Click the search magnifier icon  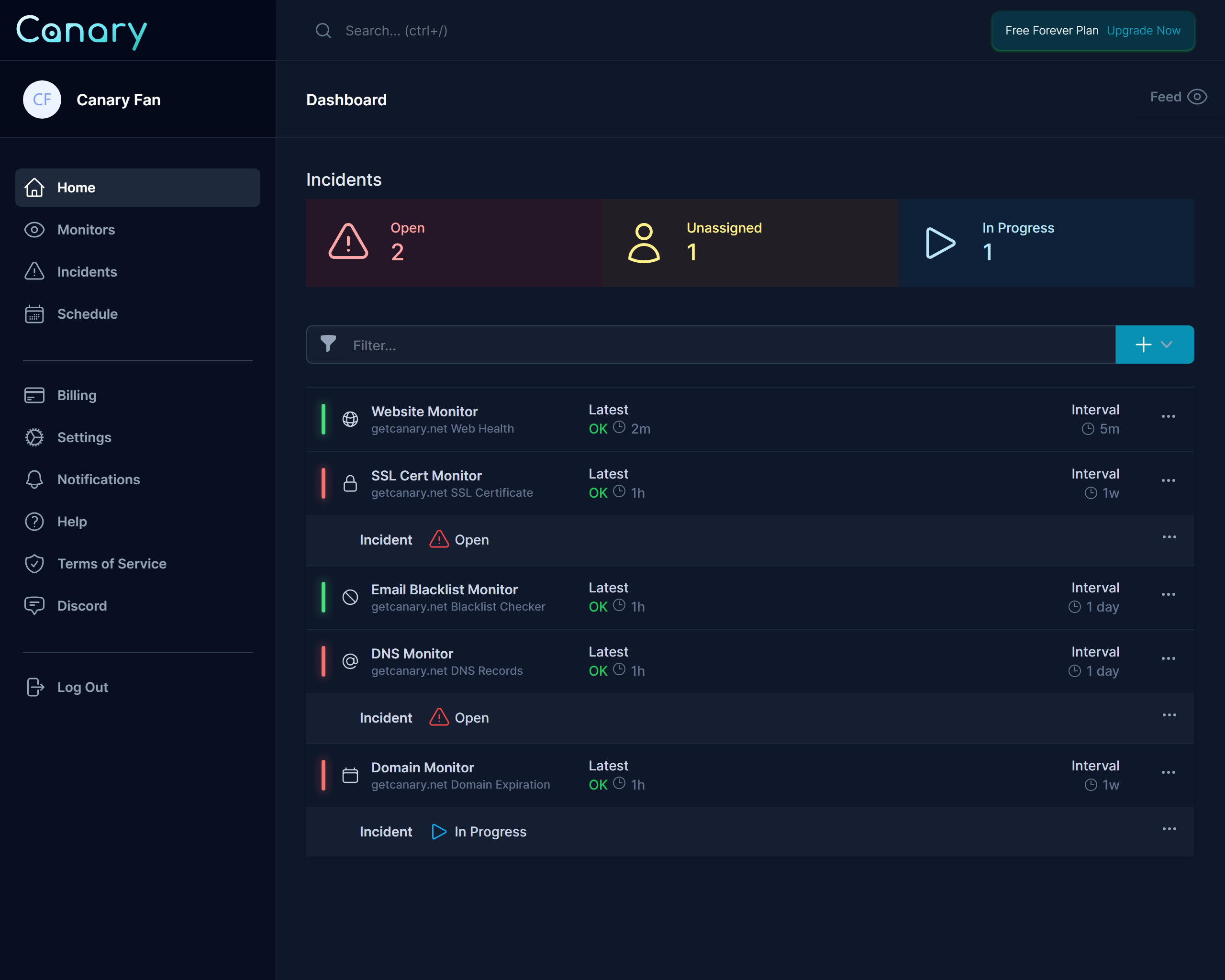[x=323, y=31]
